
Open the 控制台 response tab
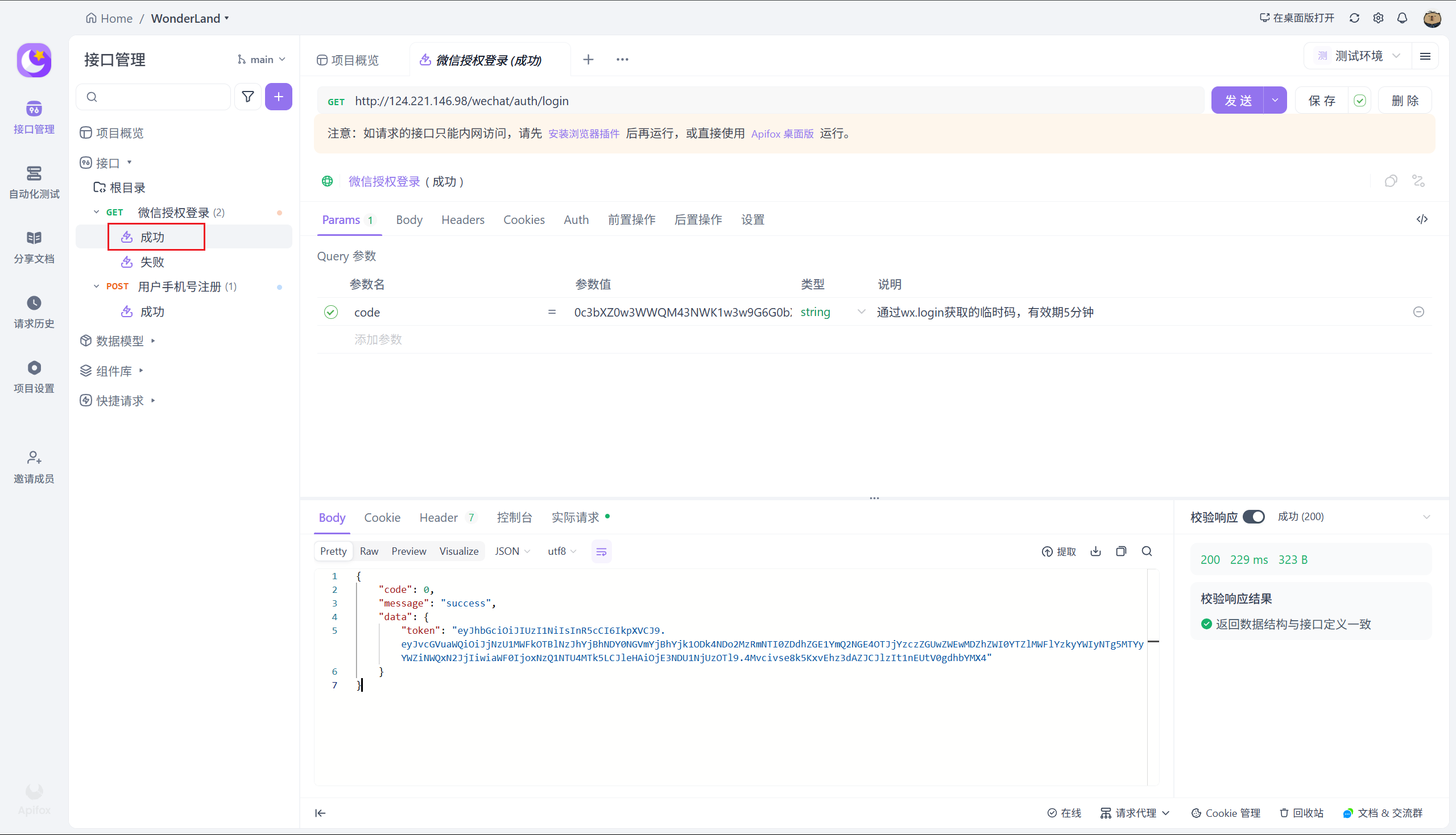[x=514, y=517]
